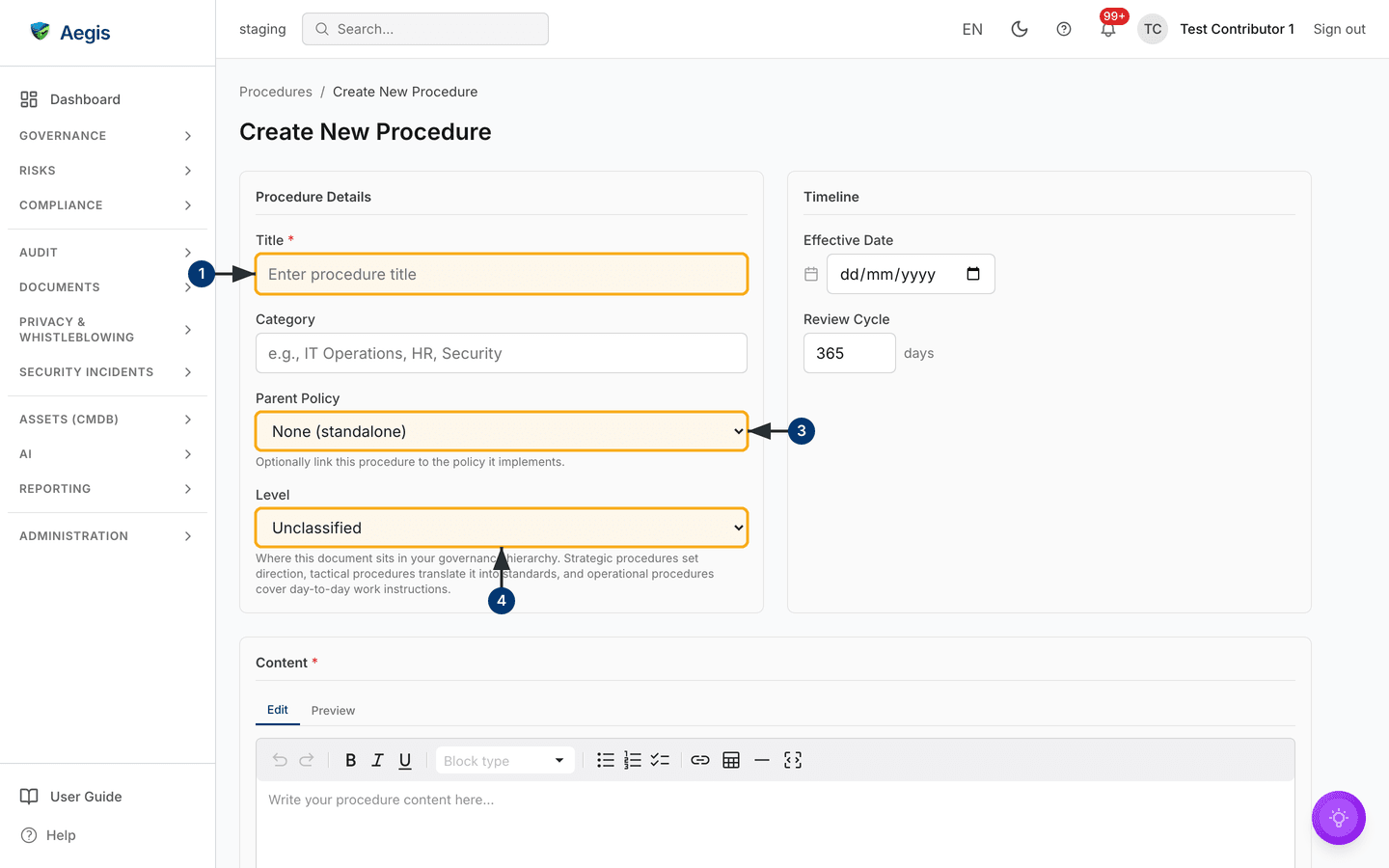Open the Parent Policy dropdown
Viewport: 1389px width, 868px height.
[502, 431]
